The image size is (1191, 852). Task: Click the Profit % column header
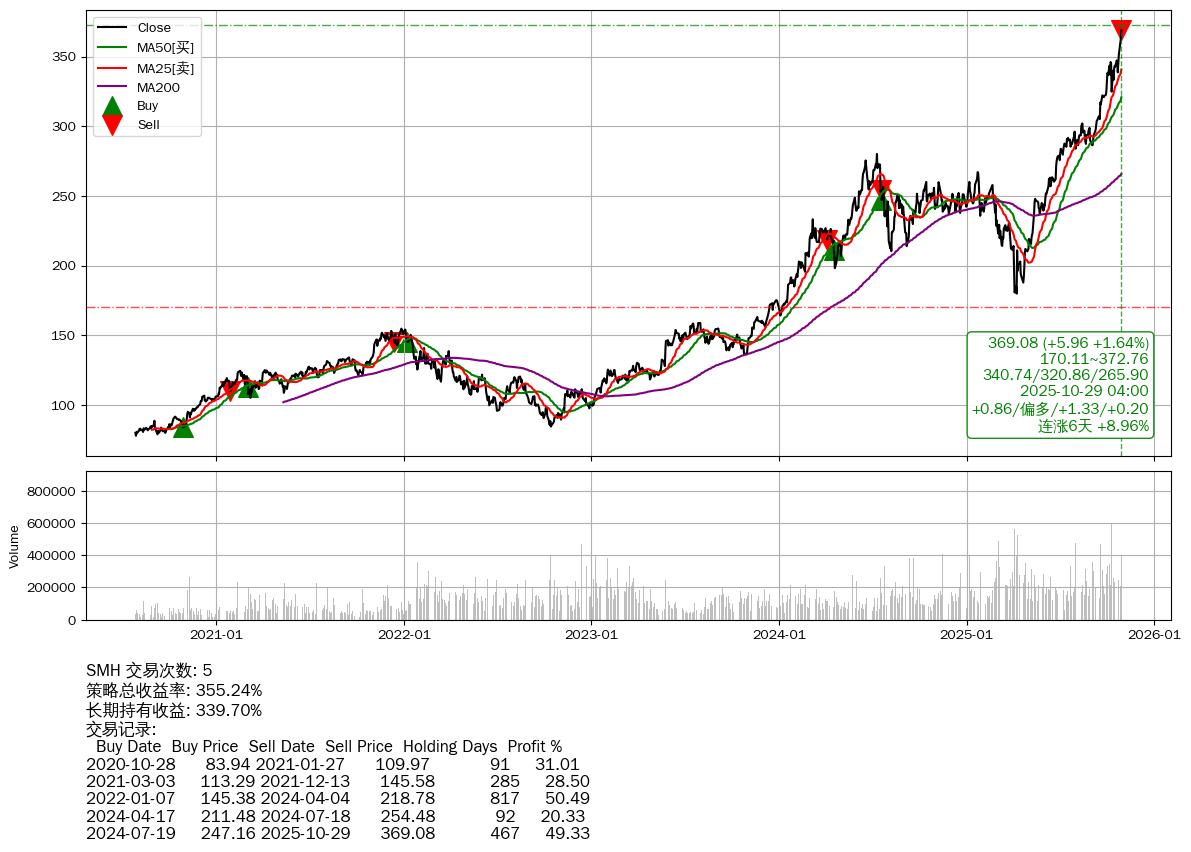click(x=534, y=747)
